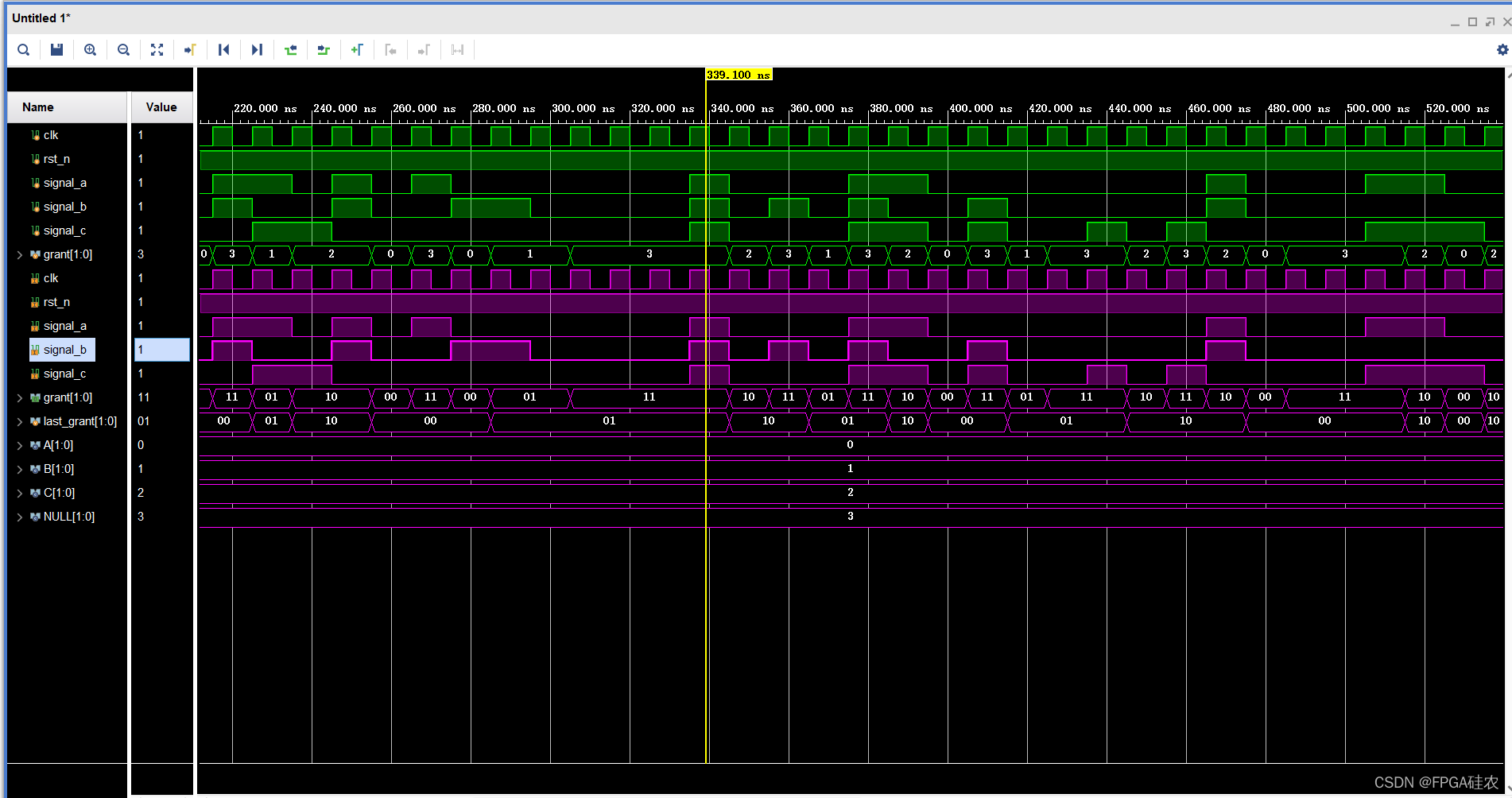Go to previous transition icon
The width and height of the screenshot is (1512, 798).
pyautogui.click(x=290, y=50)
